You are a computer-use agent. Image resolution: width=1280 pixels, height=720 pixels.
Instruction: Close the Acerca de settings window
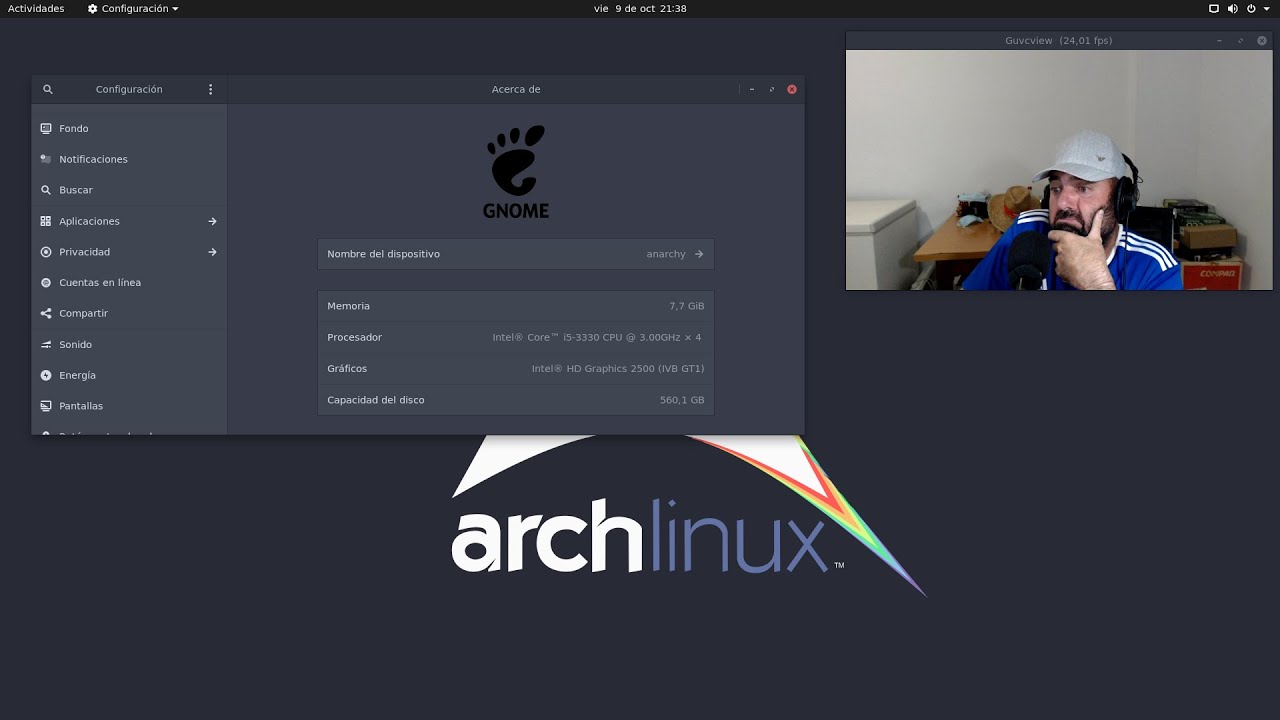pos(792,89)
